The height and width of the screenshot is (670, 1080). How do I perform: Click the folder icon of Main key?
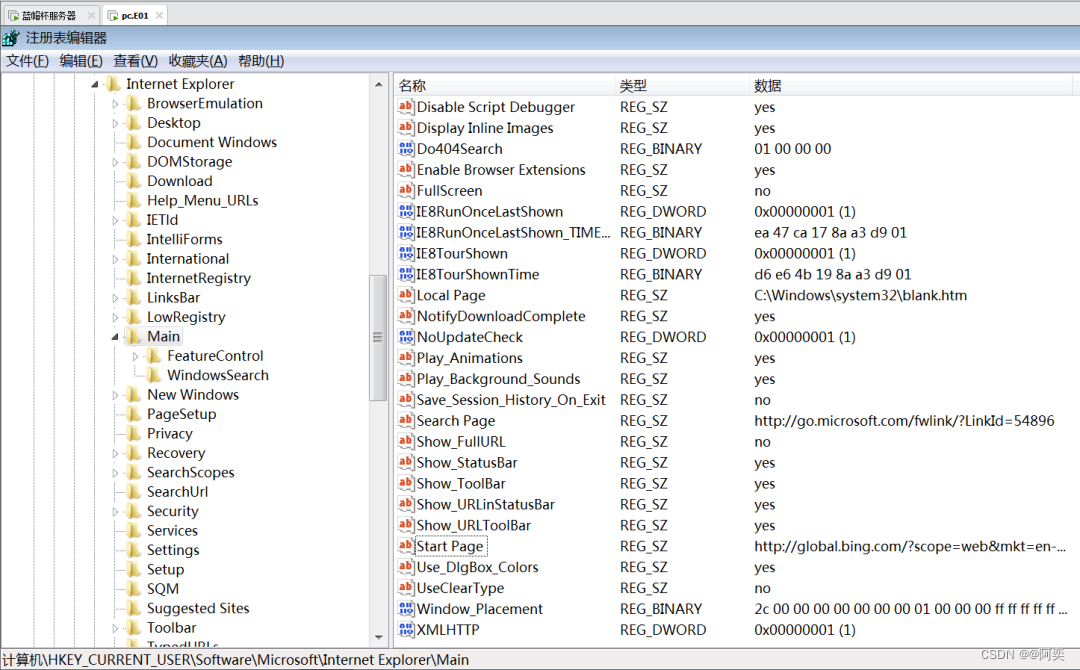click(134, 337)
